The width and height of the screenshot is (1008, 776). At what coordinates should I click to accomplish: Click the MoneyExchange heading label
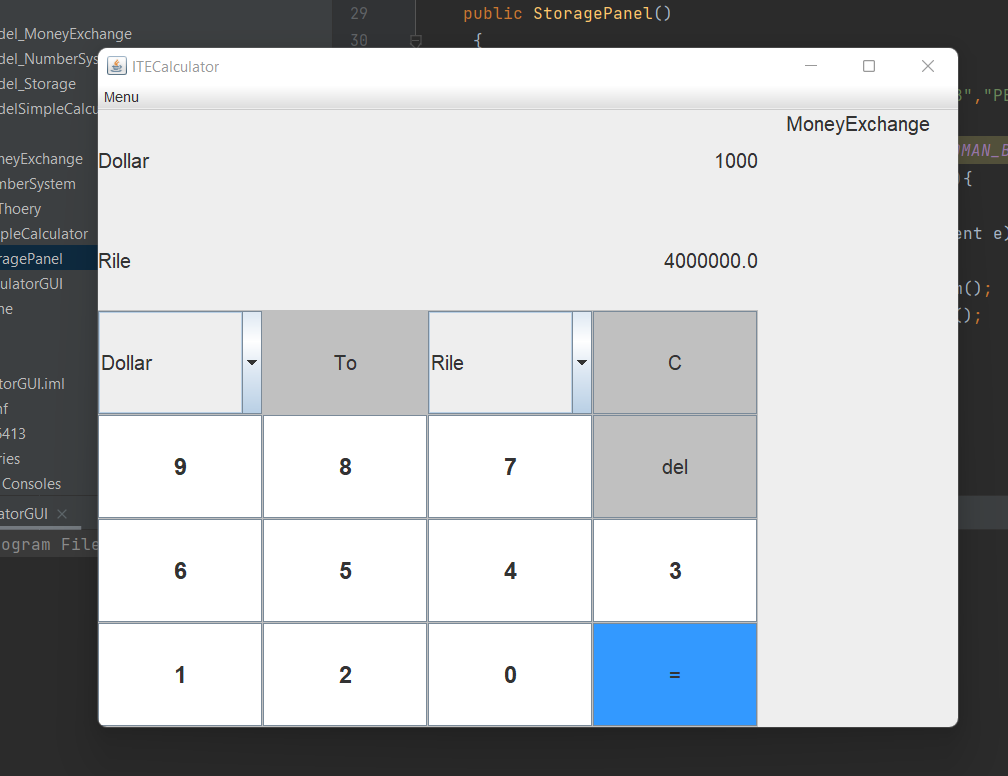858,124
